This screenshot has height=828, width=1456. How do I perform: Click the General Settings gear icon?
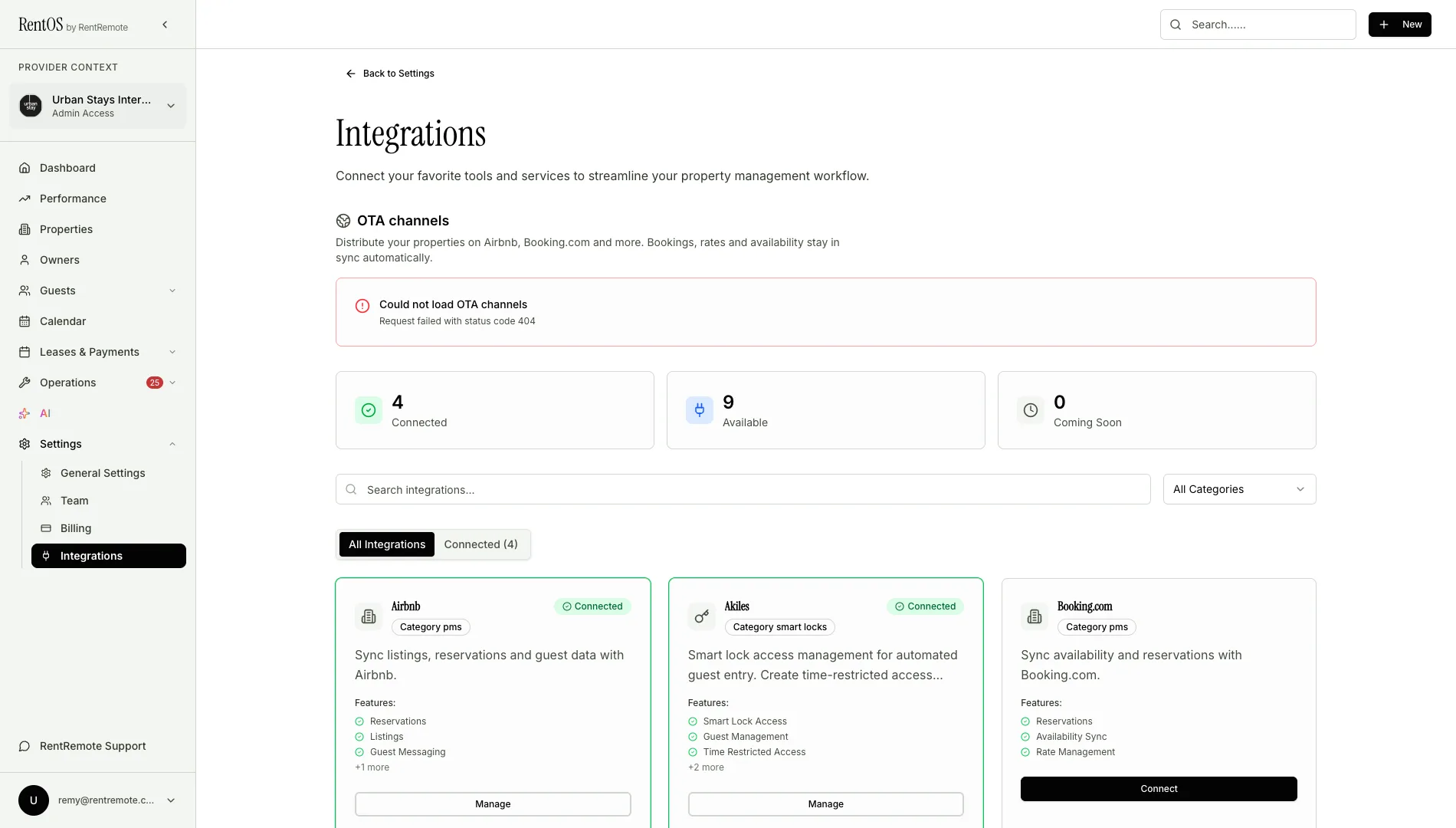[x=46, y=473]
